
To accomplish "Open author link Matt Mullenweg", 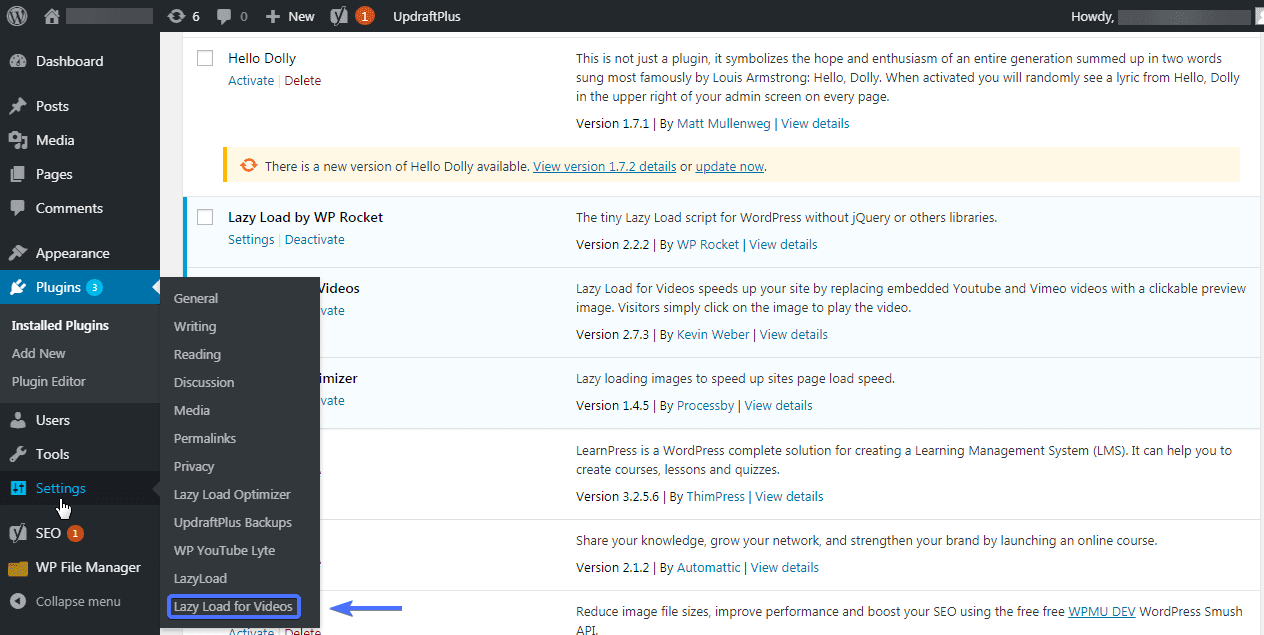I will pos(724,124).
